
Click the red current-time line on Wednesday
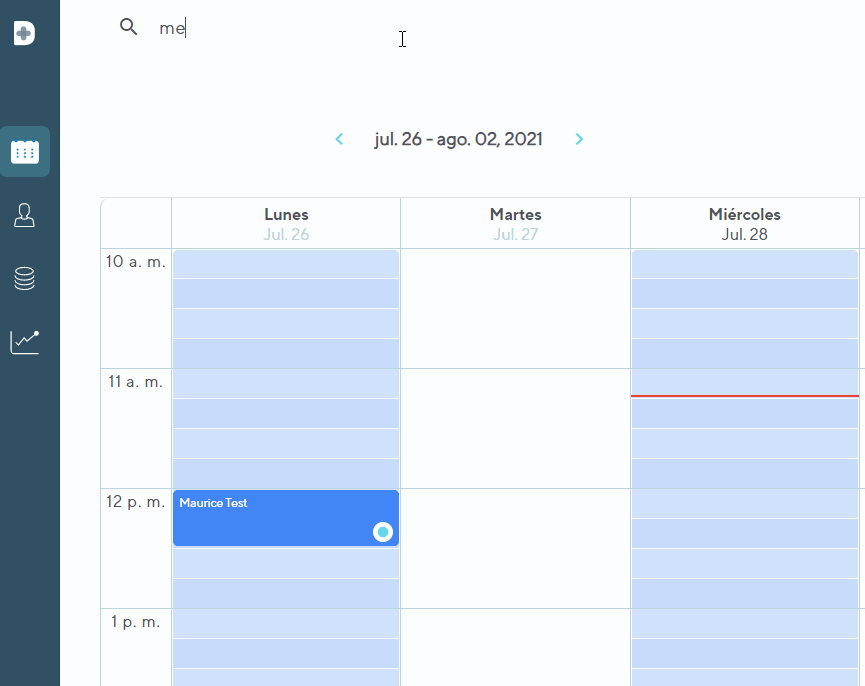744,396
